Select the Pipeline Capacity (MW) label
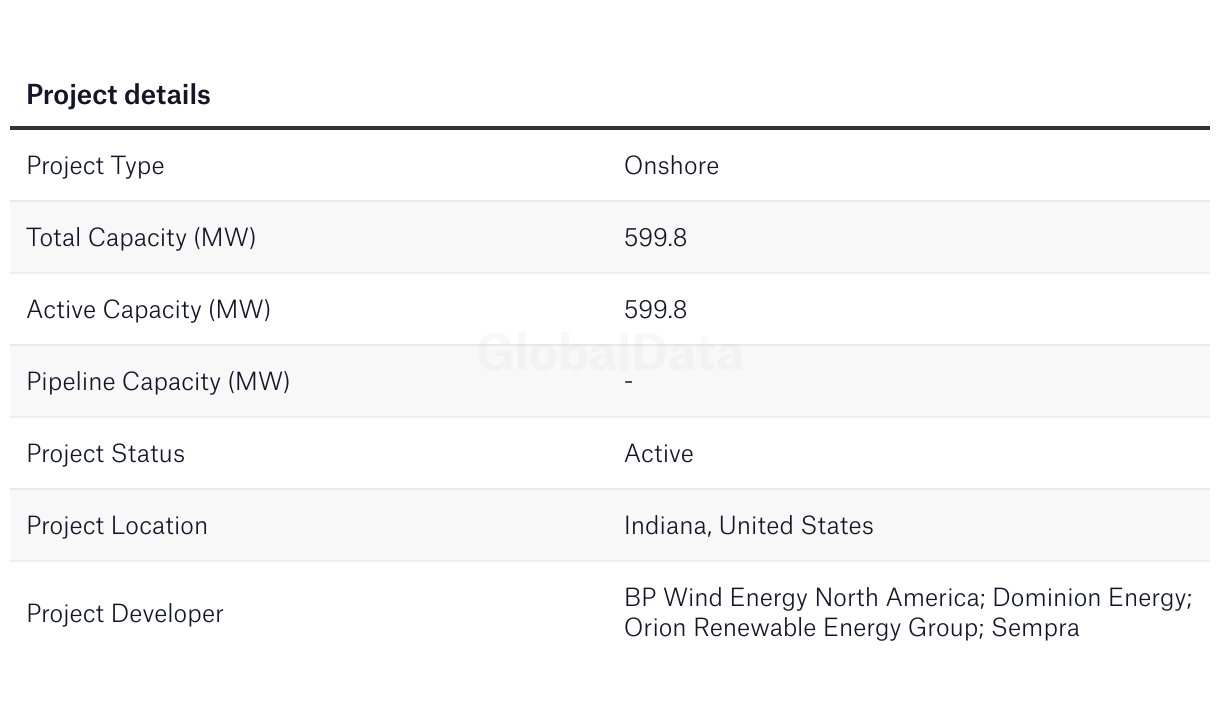This screenshot has width=1220, height=704. coord(158,382)
